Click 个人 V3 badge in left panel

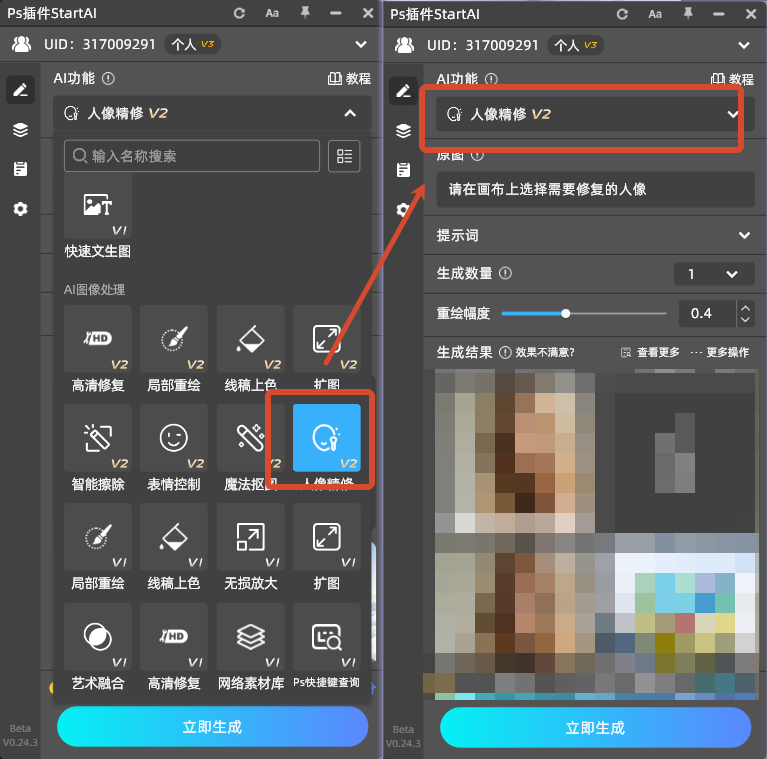point(193,45)
